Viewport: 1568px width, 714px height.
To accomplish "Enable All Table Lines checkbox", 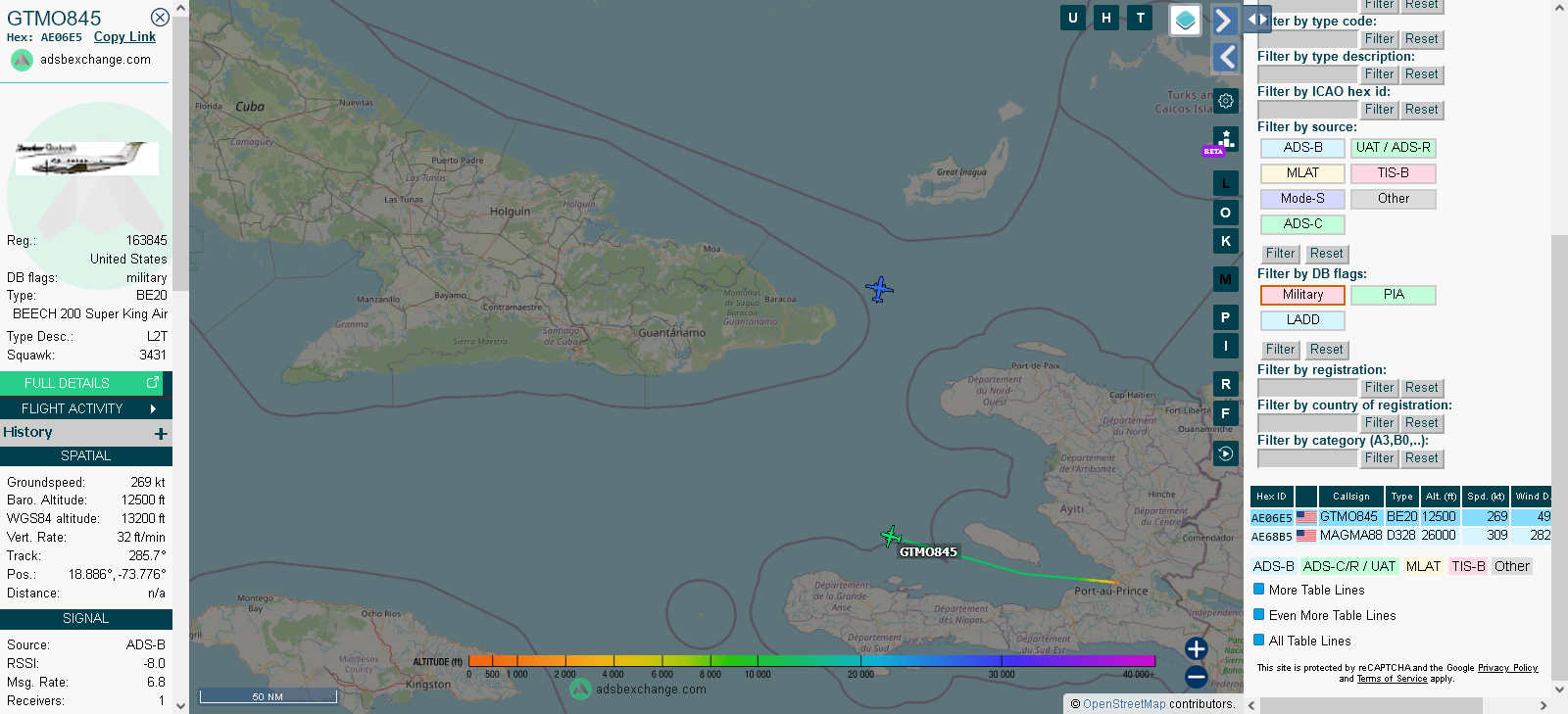I will (1259, 641).
